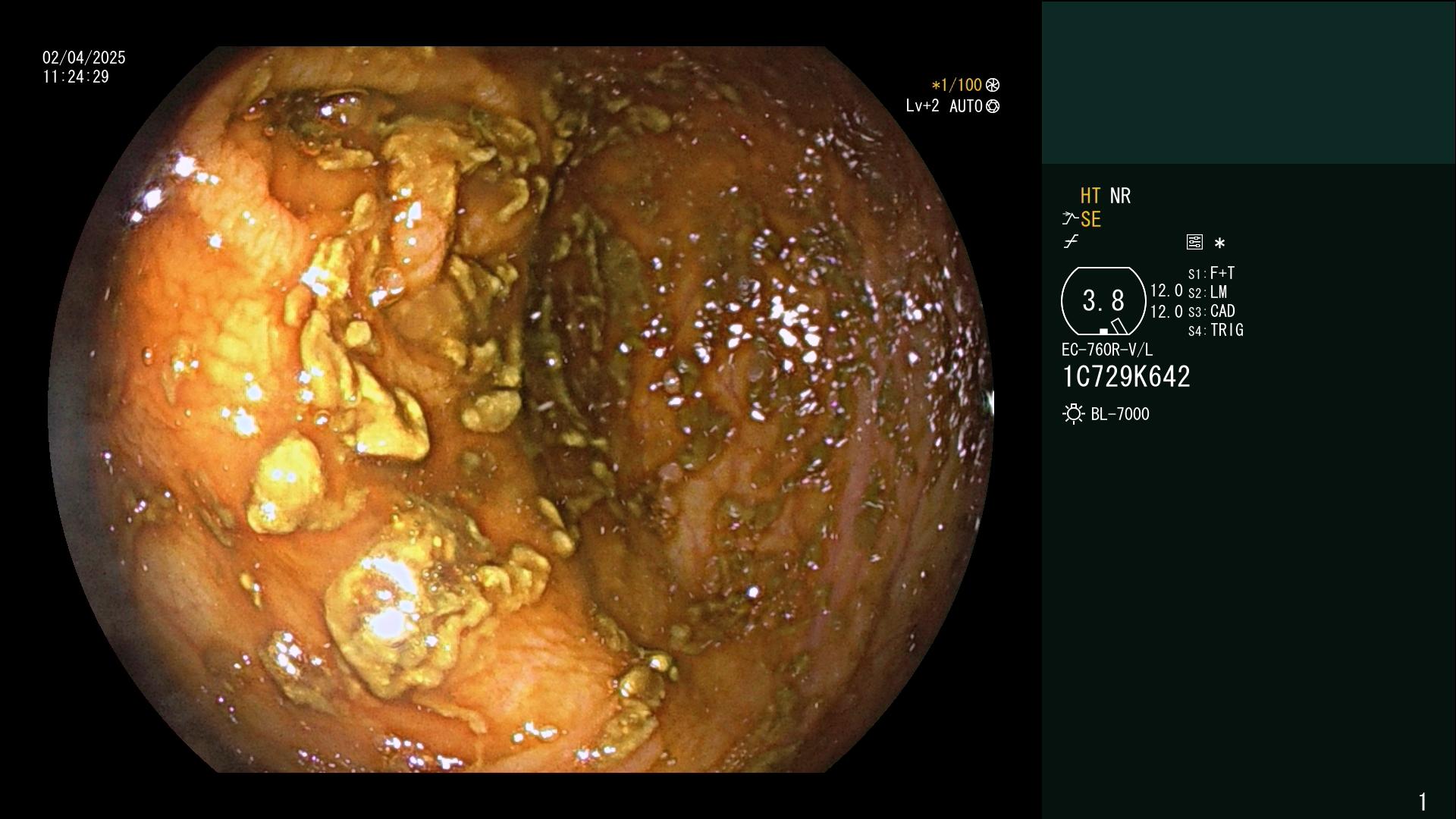The height and width of the screenshot is (819, 1456).
Task: Click the date 02/04/2025
Action: pyautogui.click(x=84, y=58)
